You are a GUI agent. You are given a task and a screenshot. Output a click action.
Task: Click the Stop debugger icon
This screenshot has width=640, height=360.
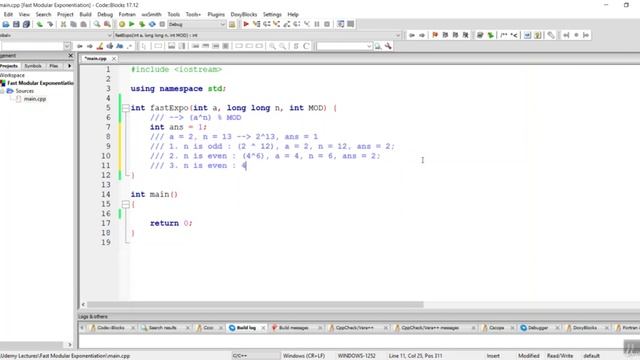(x=327, y=24)
